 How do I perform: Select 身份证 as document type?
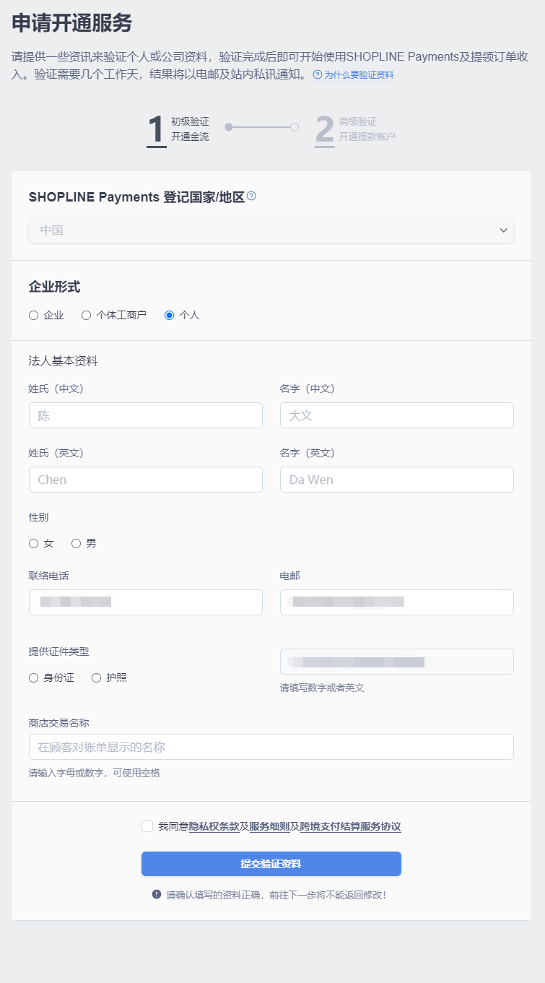click(x=34, y=678)
